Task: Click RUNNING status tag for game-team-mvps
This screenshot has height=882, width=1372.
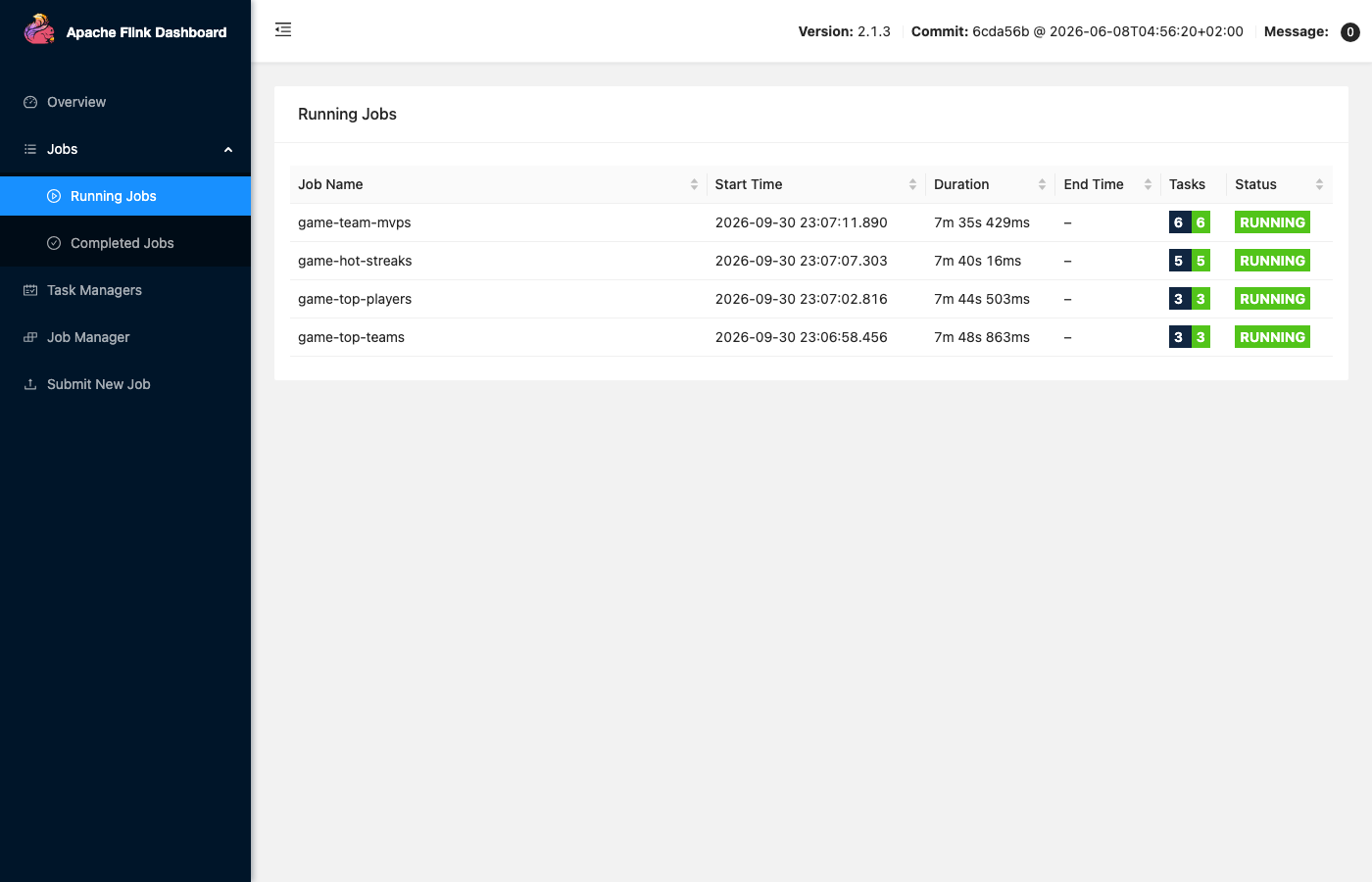Action: click(x=1272, y=222)
